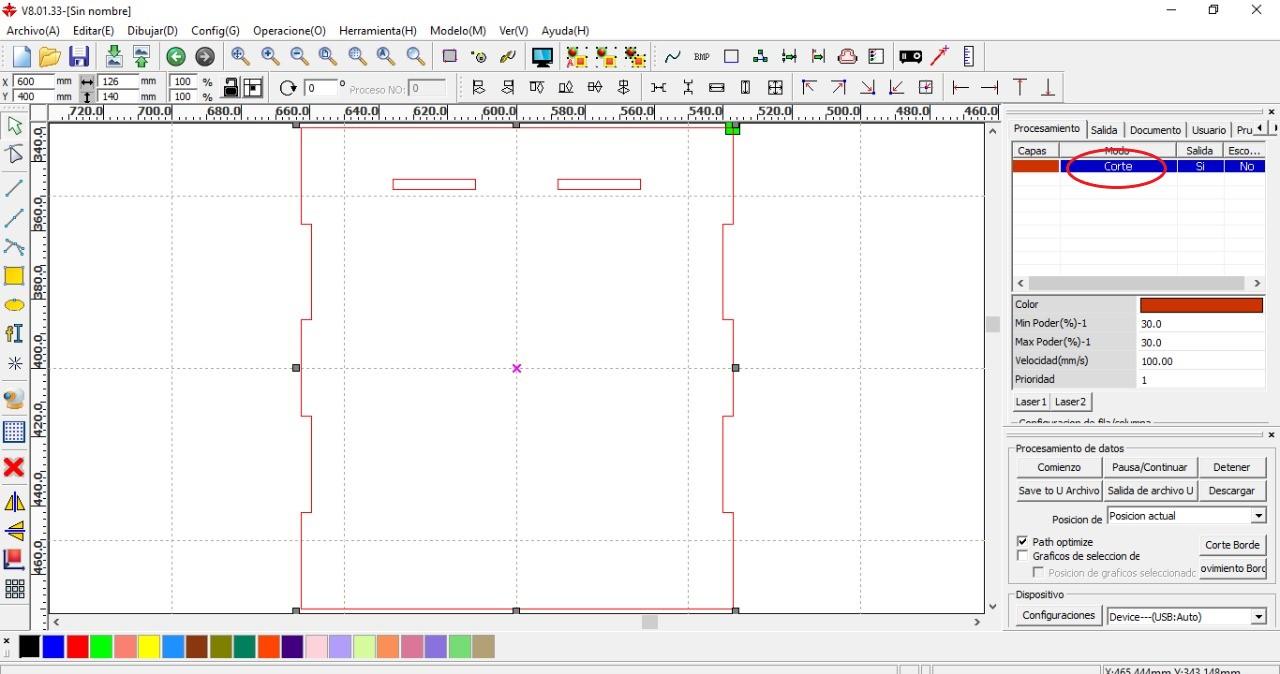The height and width of the screenshot is (674, 1280).
Task: Switch to the Documento tab
Action: [x=1155, y=130]
